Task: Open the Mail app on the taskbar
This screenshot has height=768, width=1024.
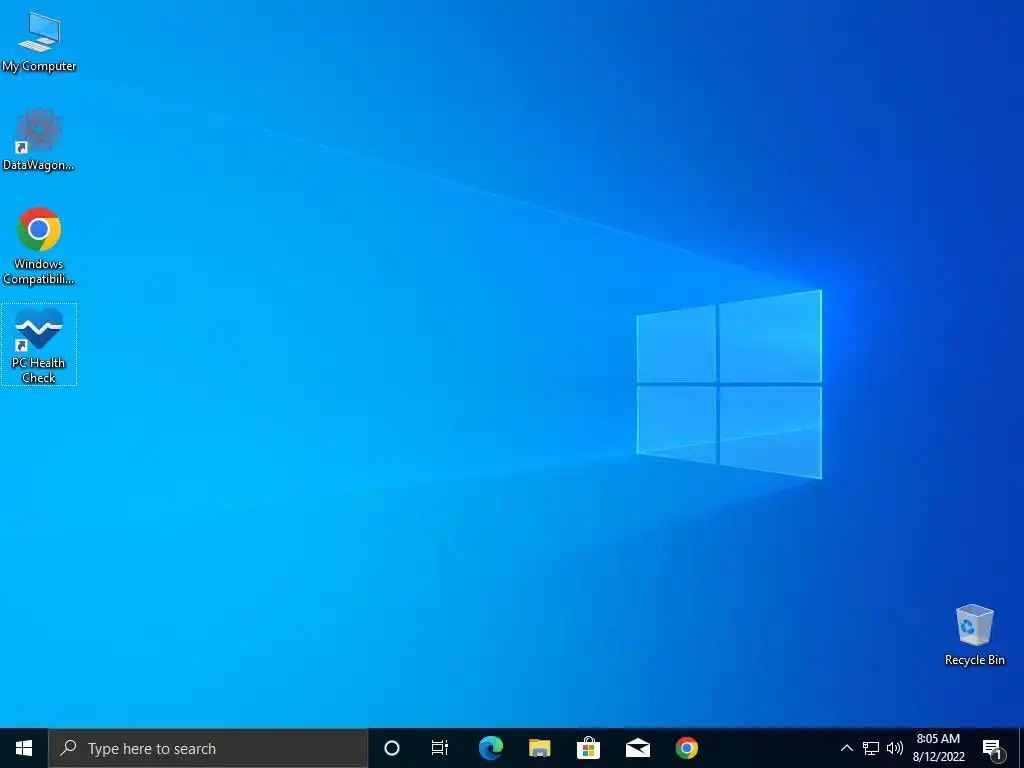Action: (x=637, y=748)
